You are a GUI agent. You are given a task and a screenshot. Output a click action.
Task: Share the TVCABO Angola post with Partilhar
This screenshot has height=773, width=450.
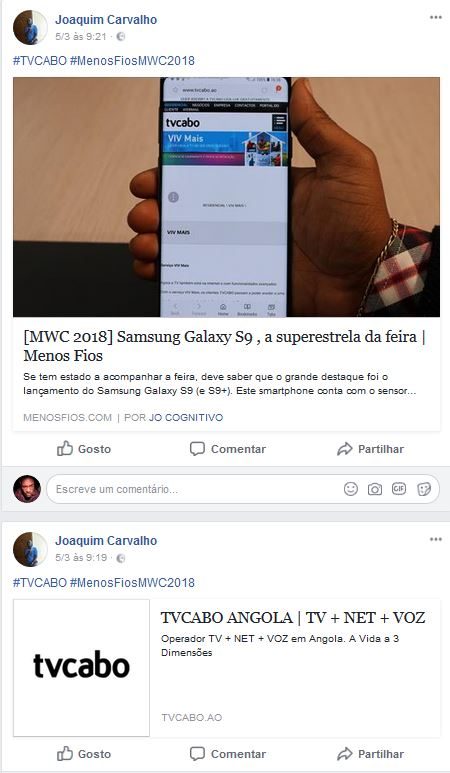pos(370,754)
